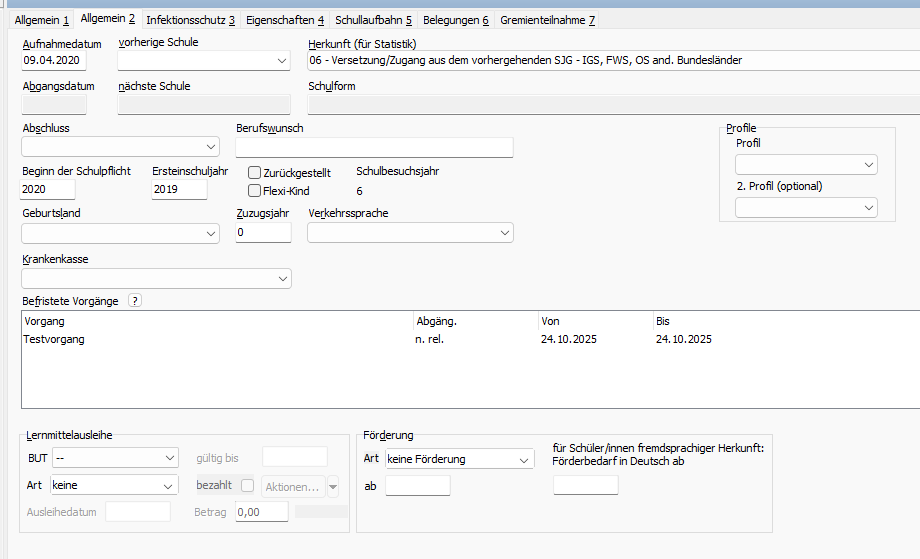Screen dimensions: 920x559
Task: Enable the Zurückgestellt checkbox
Action: click(254, 173)
